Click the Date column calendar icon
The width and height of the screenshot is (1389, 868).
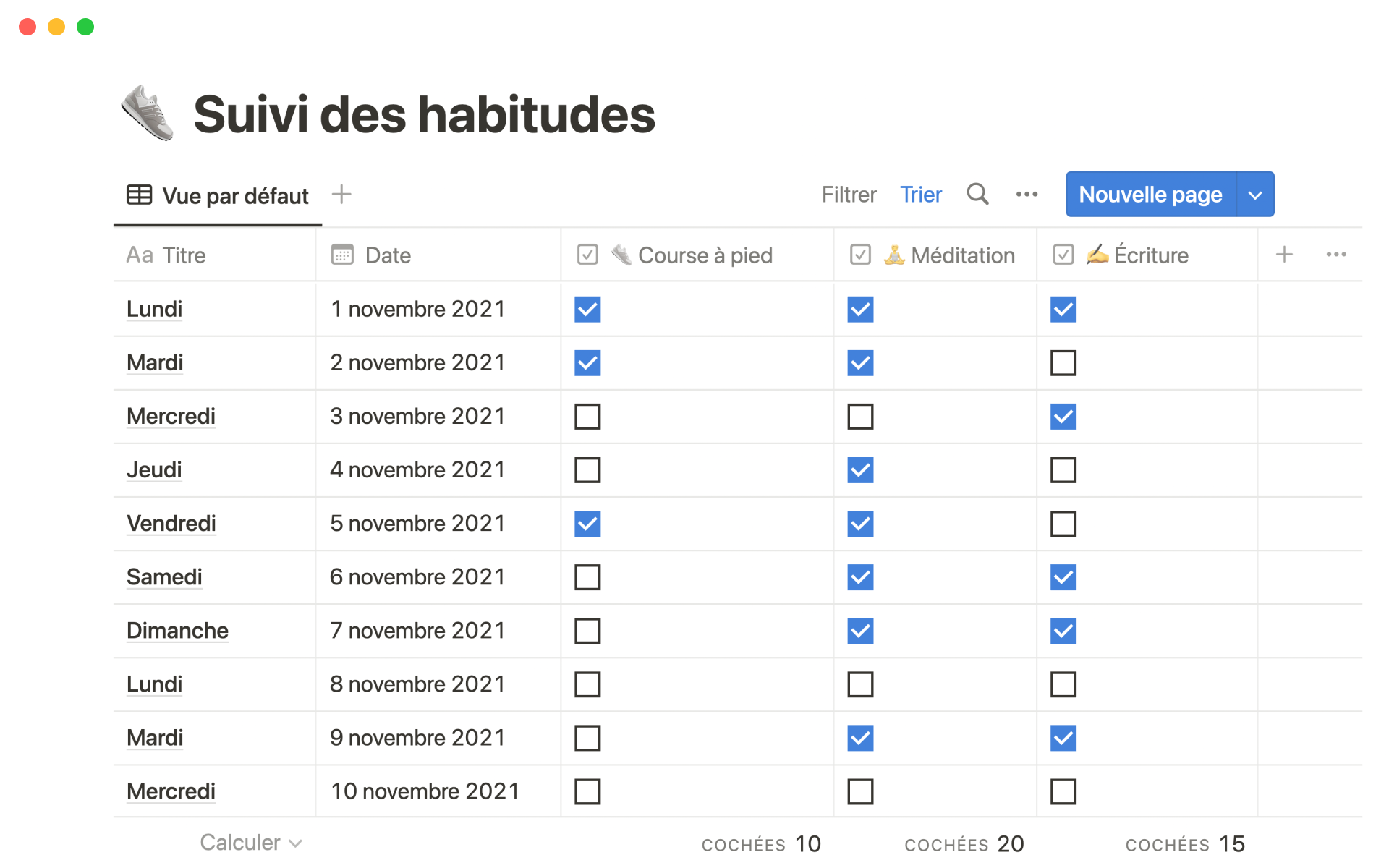[x=342, y=255]
